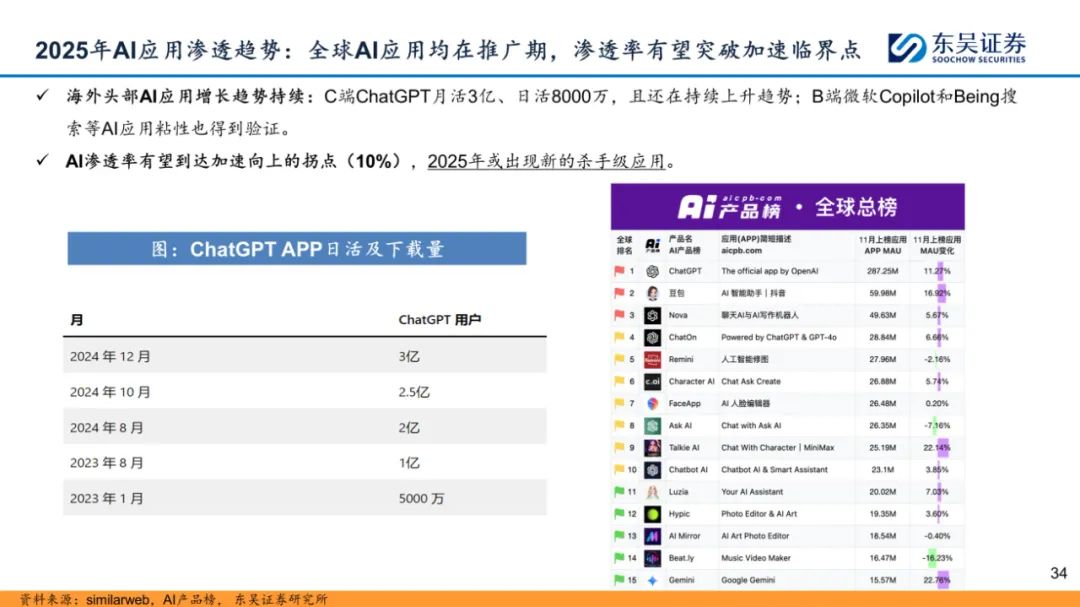This screenshot has height=607, width=1080.
Task: Click the AI Mirror app icon
Action: pos(652,536)
